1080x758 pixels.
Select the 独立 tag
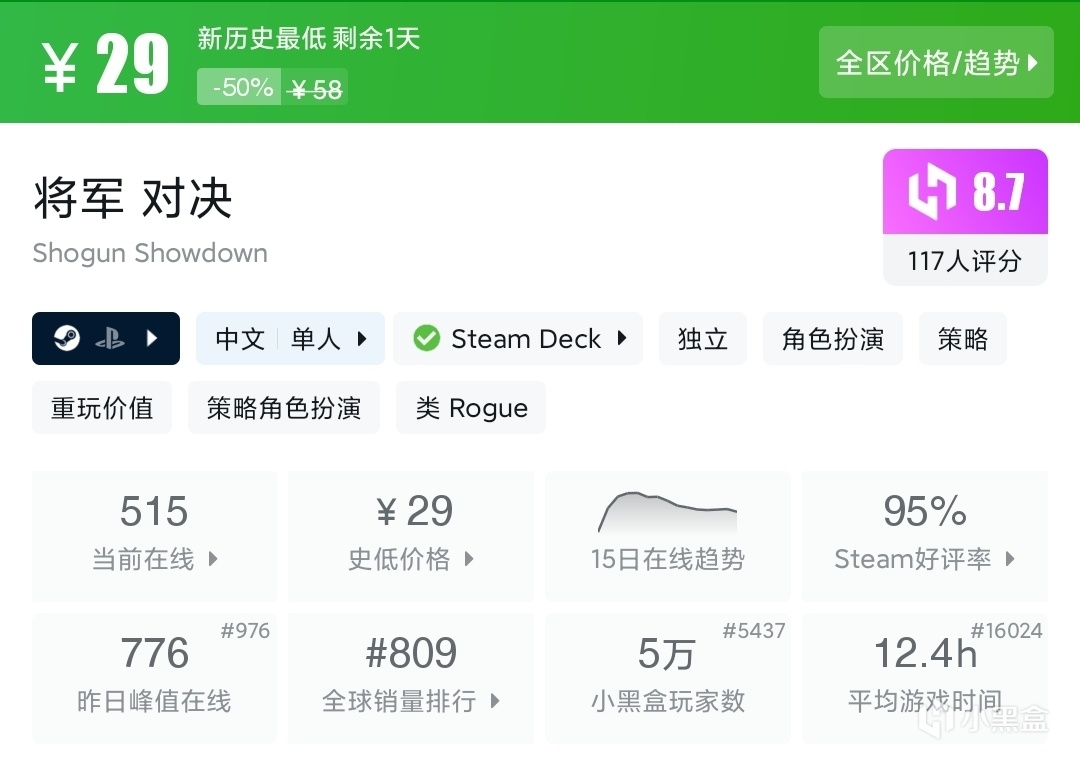coord(703,339)
